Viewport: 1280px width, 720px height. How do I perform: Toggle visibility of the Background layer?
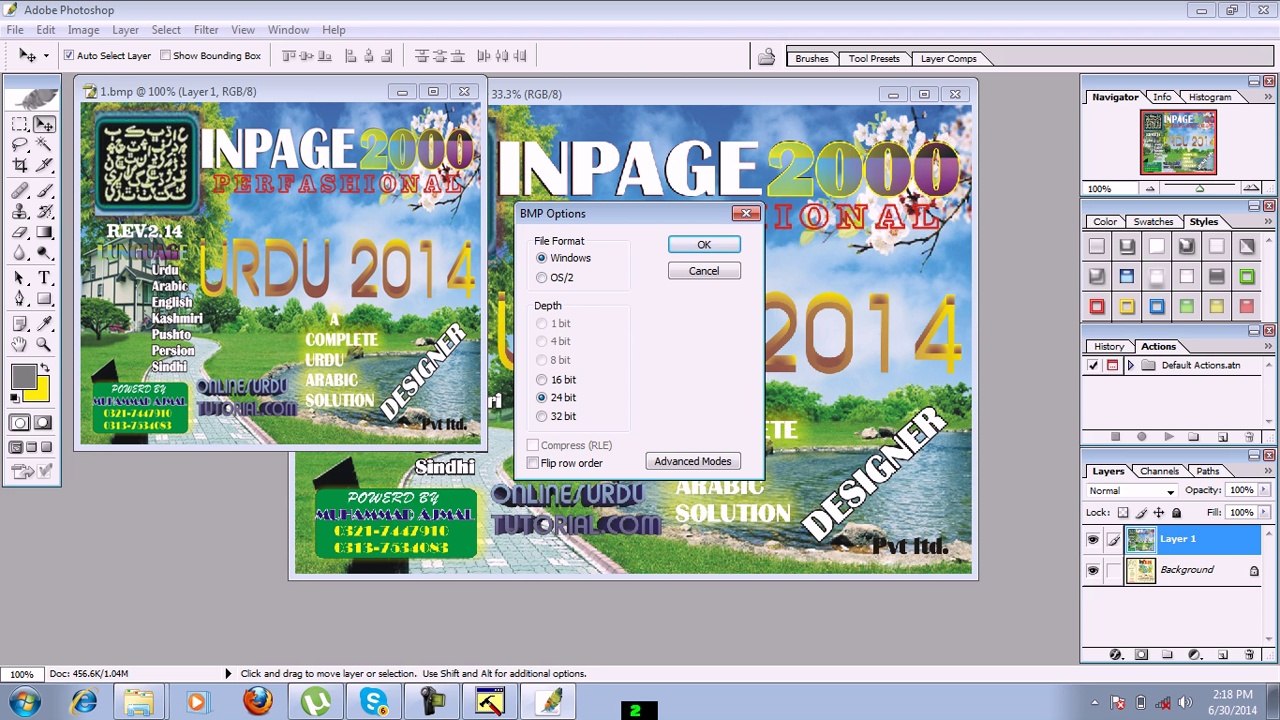(x=1093, y=571)
